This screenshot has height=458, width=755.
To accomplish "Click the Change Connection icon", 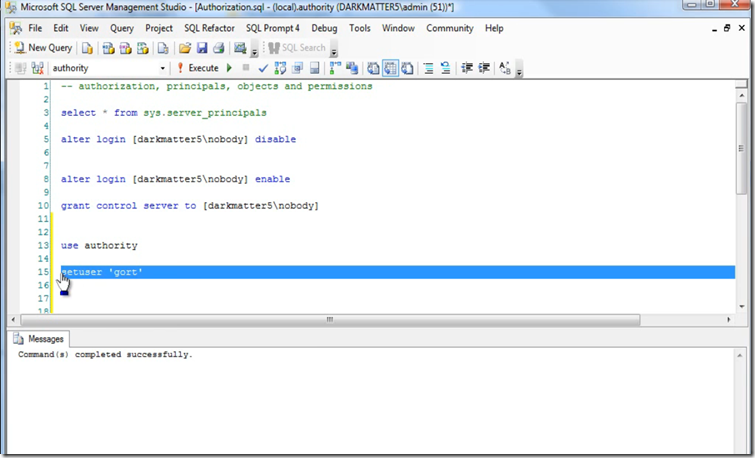I will [38, 68].
